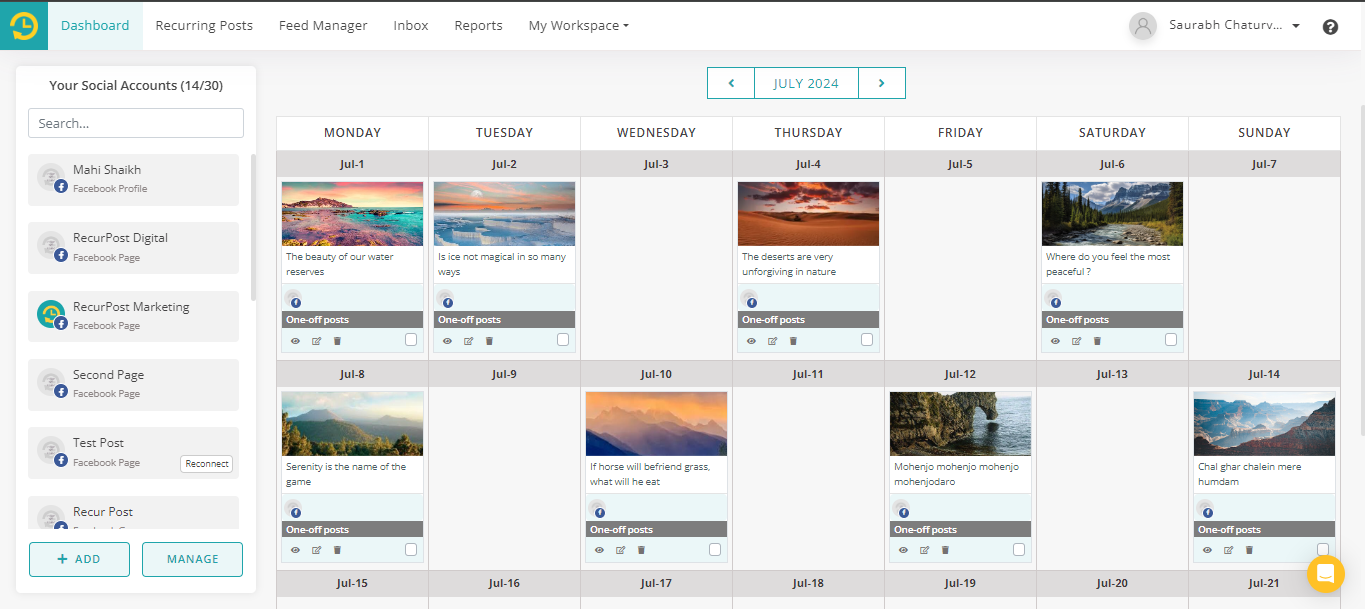Click Facebook account icon on Jul-1 post
The height and width of the screenshot is (609, 1365).
click(293, 299)
